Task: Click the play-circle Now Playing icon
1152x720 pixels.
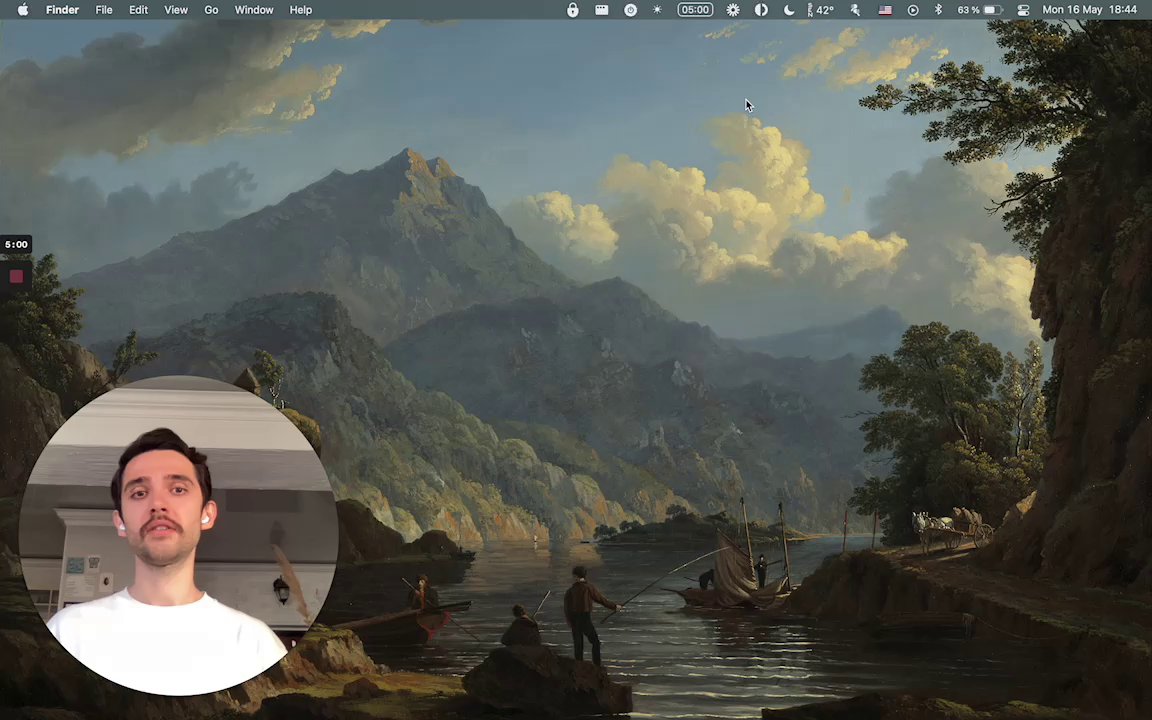Action: (913, 10)
